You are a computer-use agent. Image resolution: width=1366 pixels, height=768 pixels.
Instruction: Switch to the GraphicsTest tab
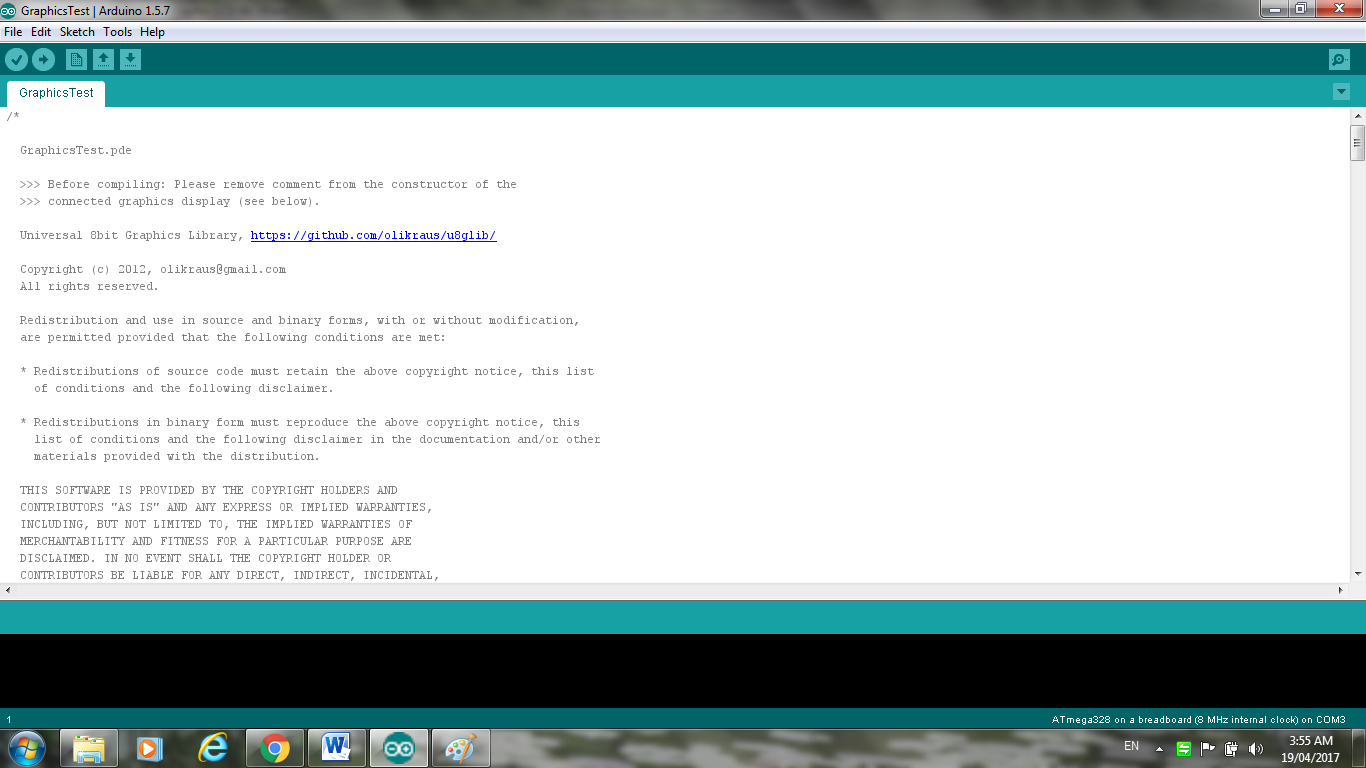pyautogui.click(x=56, y=93)
